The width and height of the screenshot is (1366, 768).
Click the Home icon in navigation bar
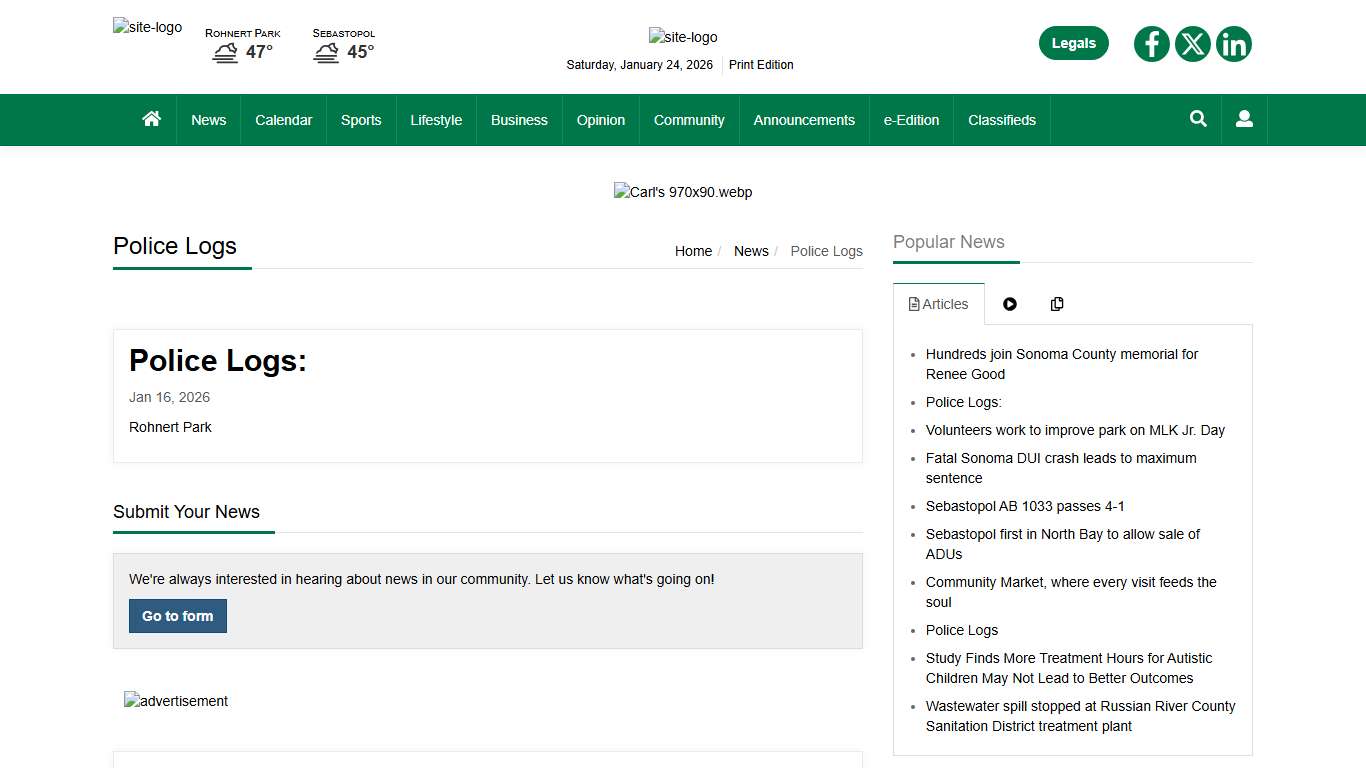click(x=152, y=119)
